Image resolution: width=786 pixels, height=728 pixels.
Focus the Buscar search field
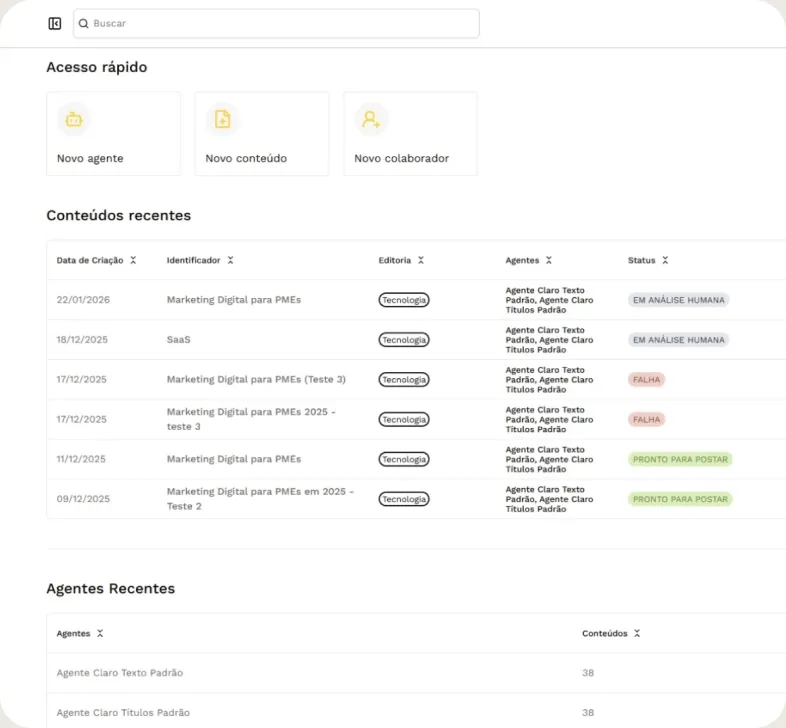click(x=276, y=24)
